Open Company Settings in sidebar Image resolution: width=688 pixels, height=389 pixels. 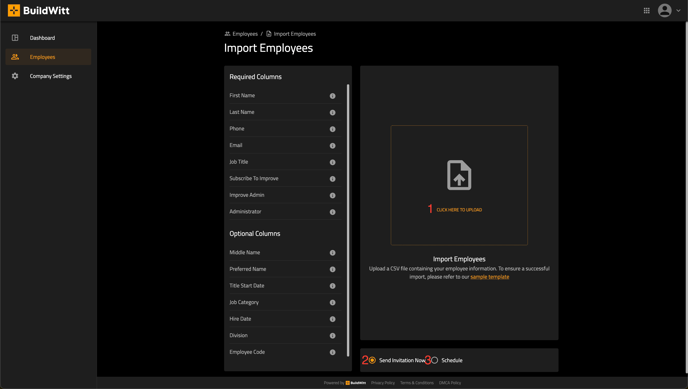48,76
